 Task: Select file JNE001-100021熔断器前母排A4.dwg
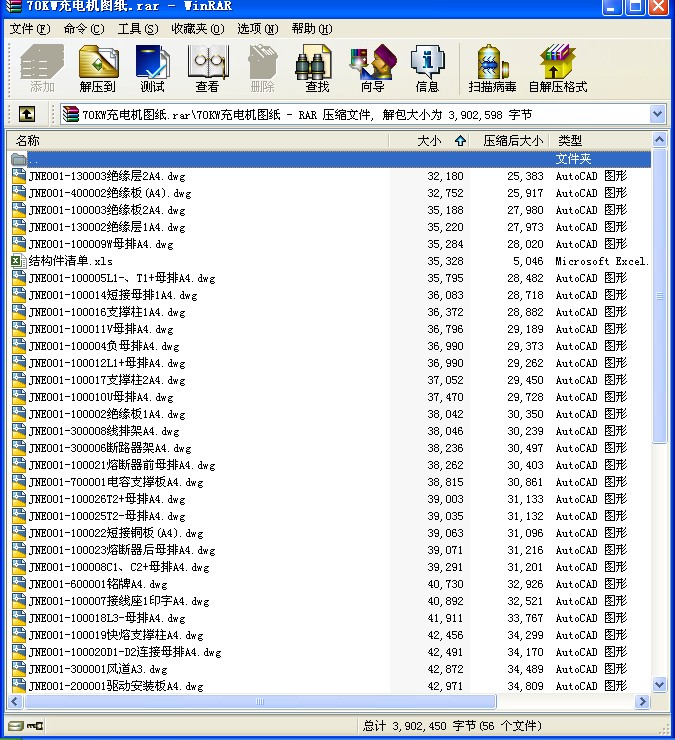pos(122,465)
